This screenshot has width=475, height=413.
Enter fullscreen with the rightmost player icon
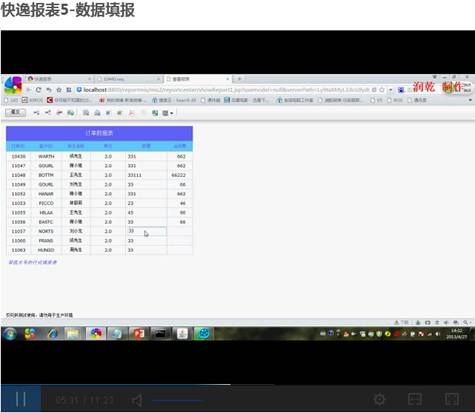click(x=452, y=399)
